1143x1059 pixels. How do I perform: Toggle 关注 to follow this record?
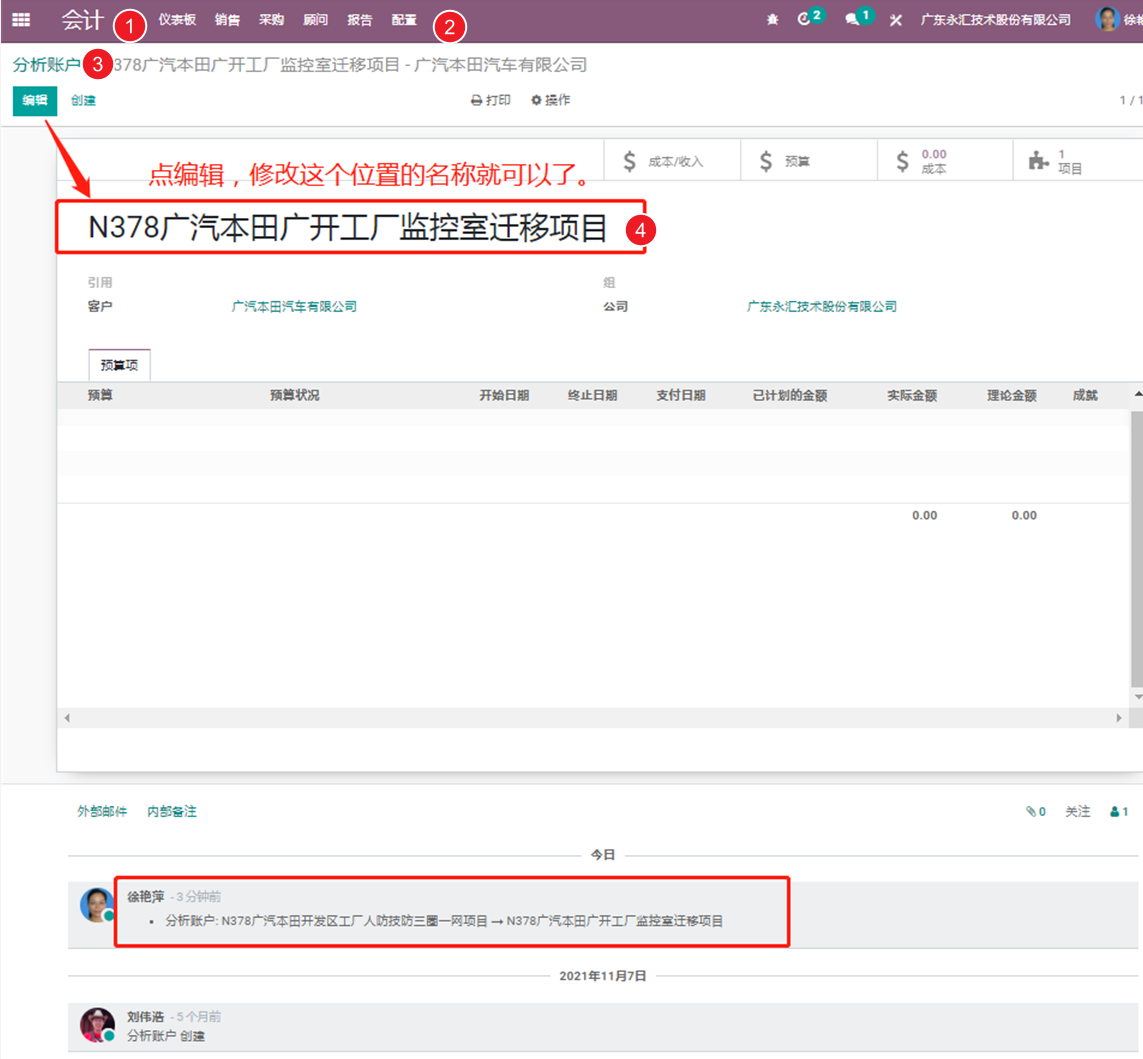(1077, 812)
